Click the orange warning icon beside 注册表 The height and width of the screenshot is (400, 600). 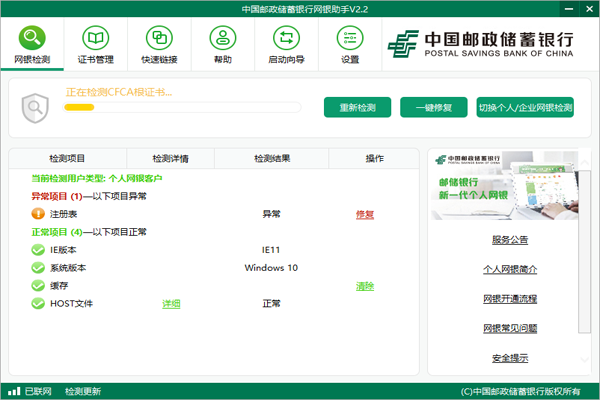click(39, 214)
